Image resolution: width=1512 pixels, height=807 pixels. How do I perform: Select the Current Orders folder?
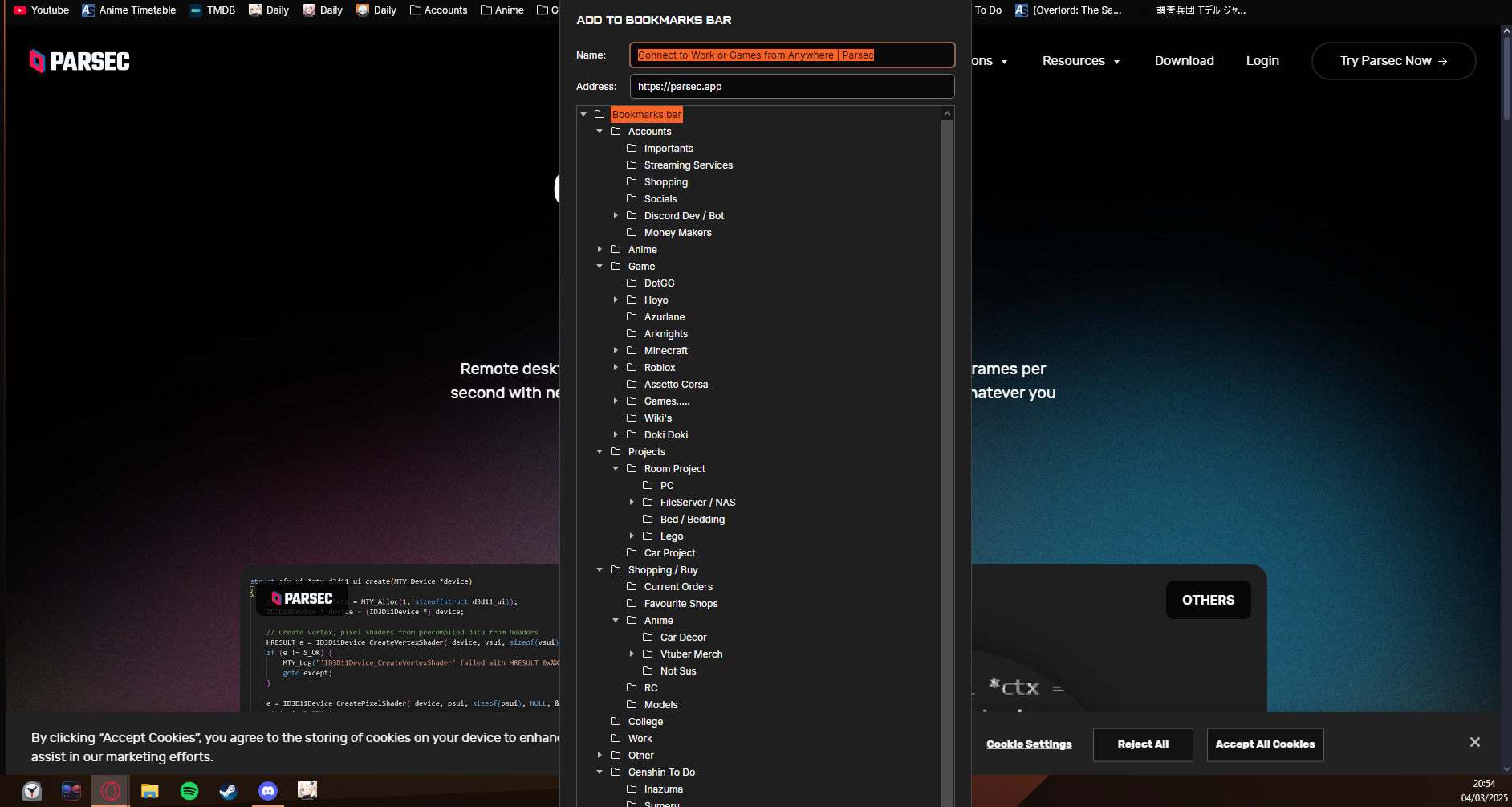click(x=678, y=587)
